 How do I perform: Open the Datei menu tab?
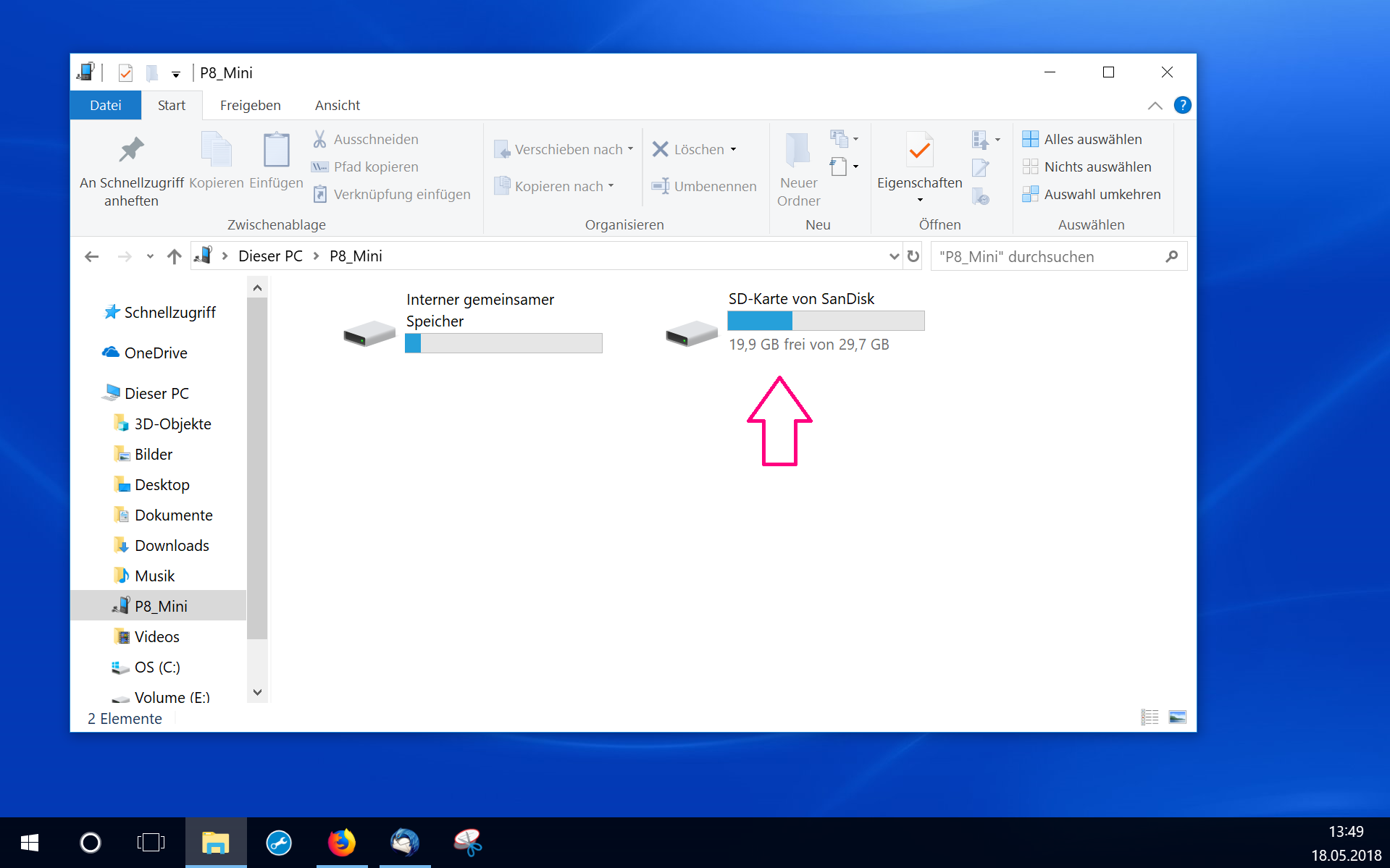pos(106,105)
